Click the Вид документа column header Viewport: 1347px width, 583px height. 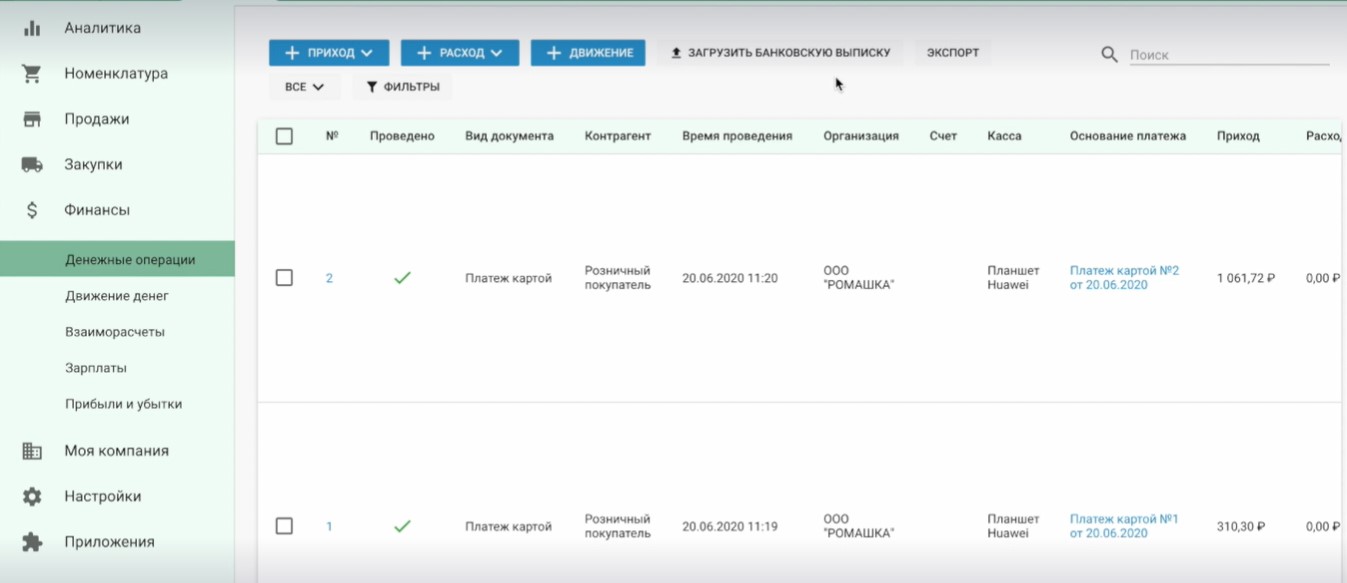509,136
